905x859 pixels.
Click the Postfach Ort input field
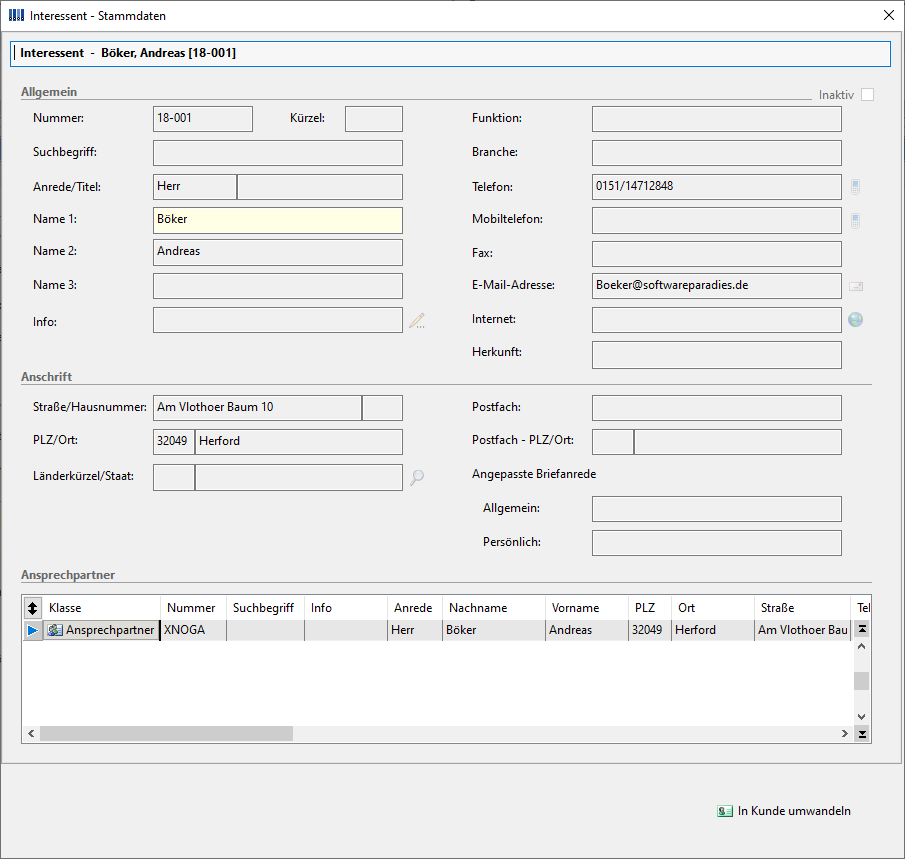click(738, 442)
